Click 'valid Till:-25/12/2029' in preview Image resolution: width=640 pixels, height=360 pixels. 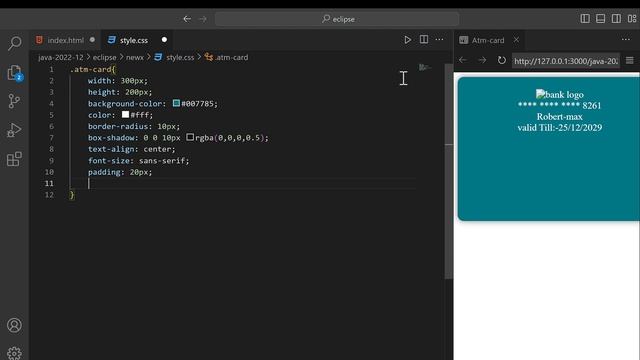pos(560,128)
